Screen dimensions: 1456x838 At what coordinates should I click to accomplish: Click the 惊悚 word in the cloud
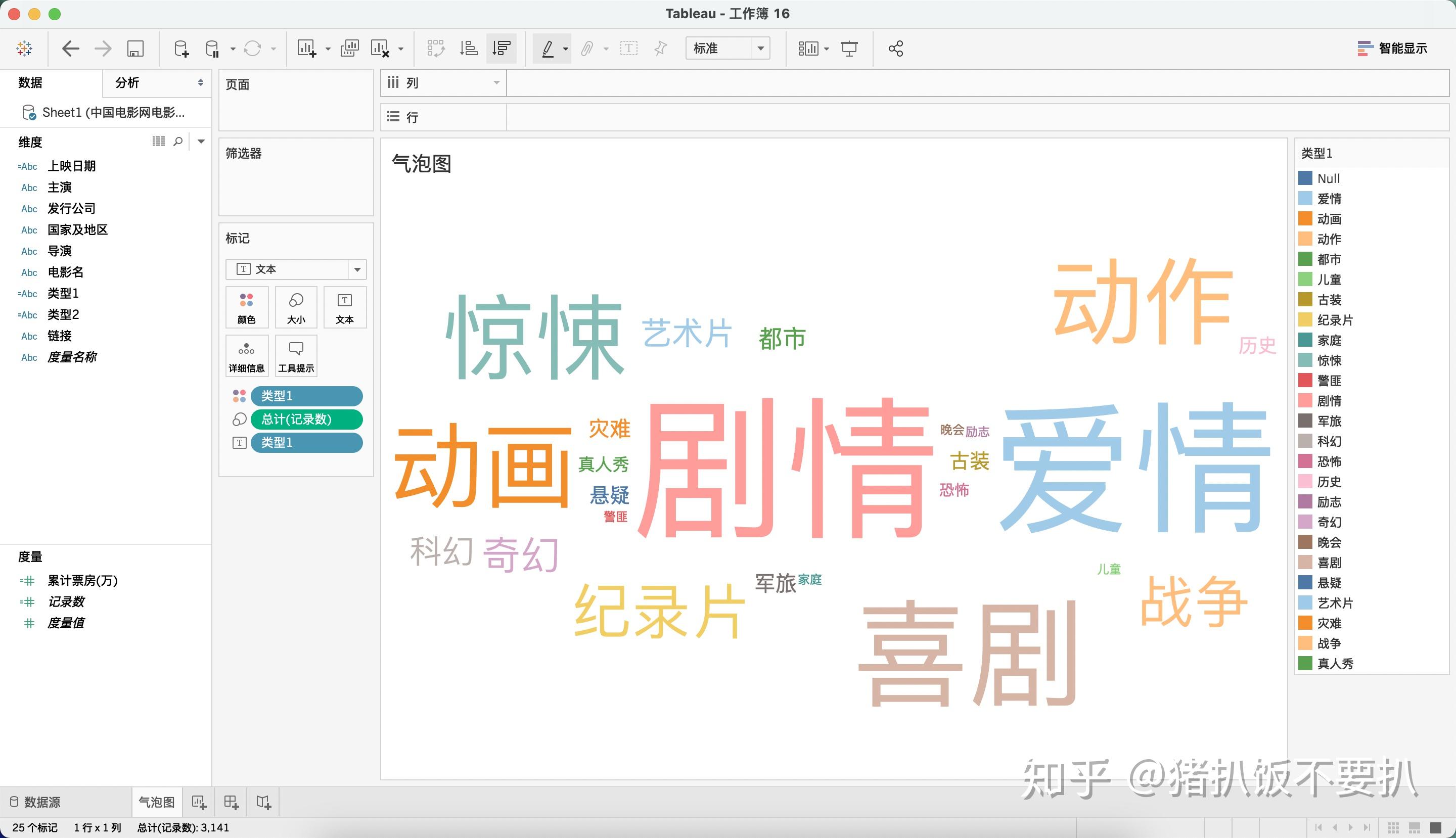(x=535, y=336)
